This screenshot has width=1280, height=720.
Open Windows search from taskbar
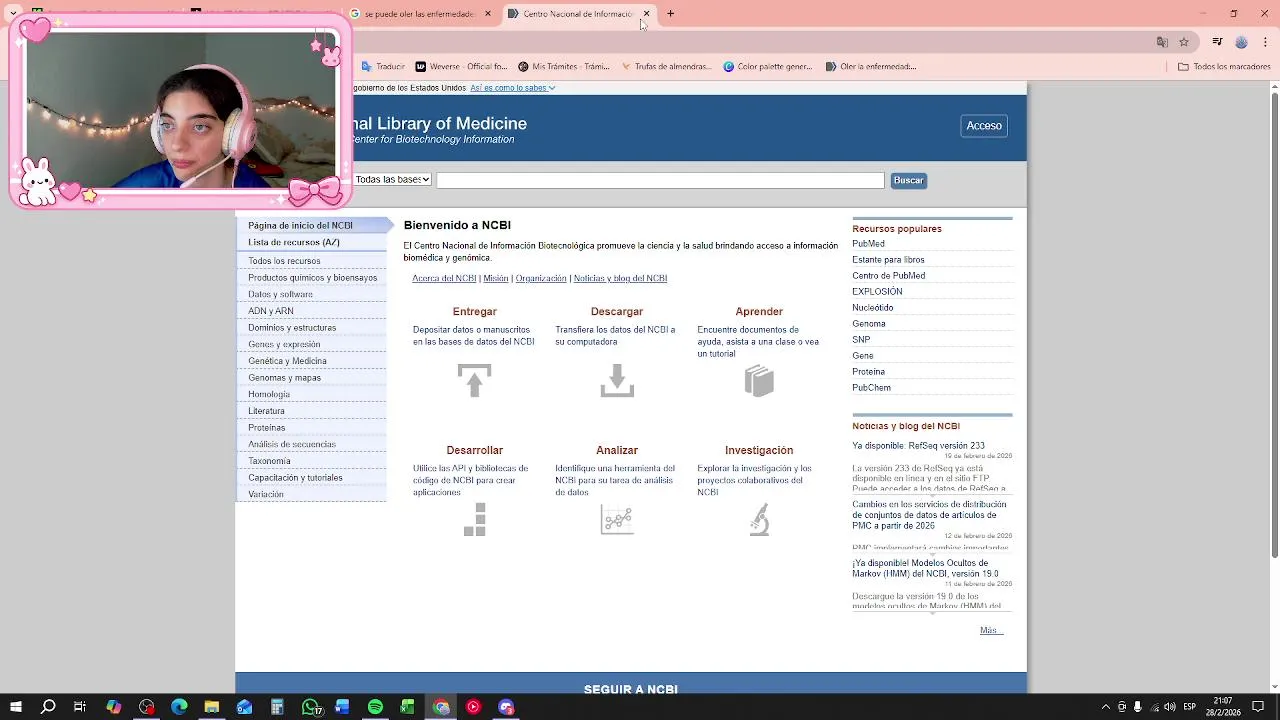[48, 707]
